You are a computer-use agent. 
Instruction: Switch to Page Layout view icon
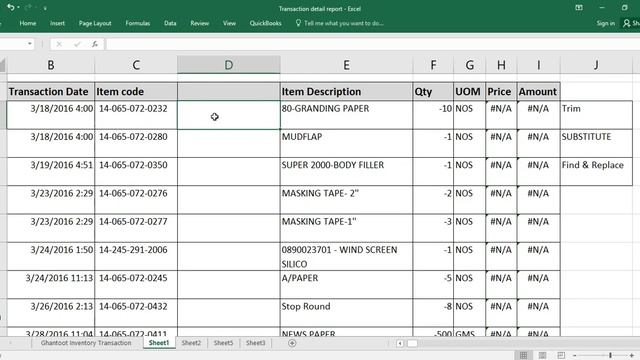pyautogui.click(x=542, y=355)
